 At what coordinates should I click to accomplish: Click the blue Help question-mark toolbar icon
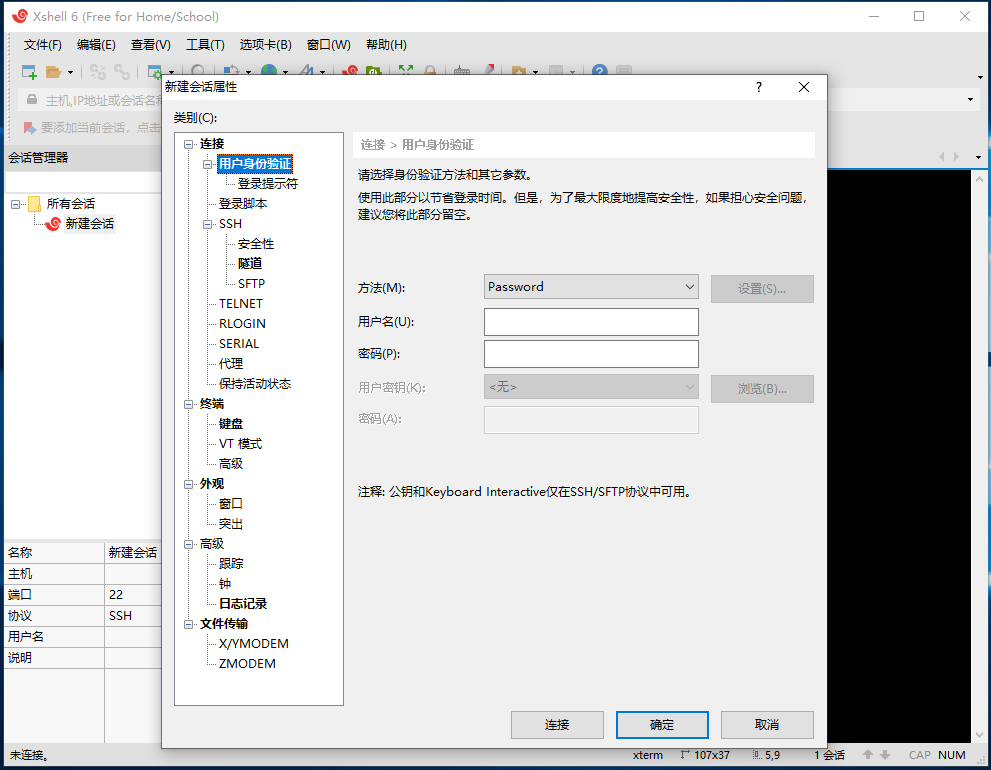(x=599, y=71)
